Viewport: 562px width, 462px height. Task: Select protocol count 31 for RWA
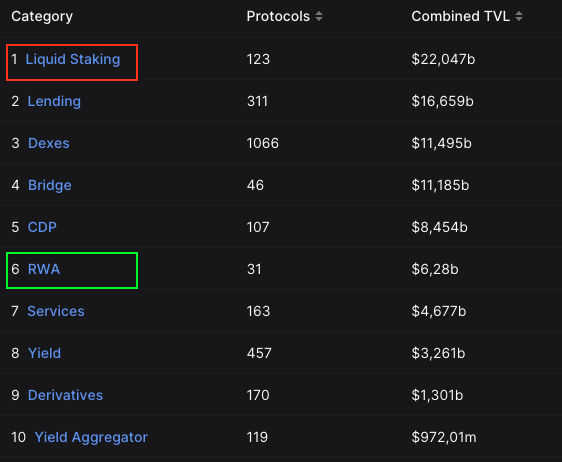click(254, 269)
